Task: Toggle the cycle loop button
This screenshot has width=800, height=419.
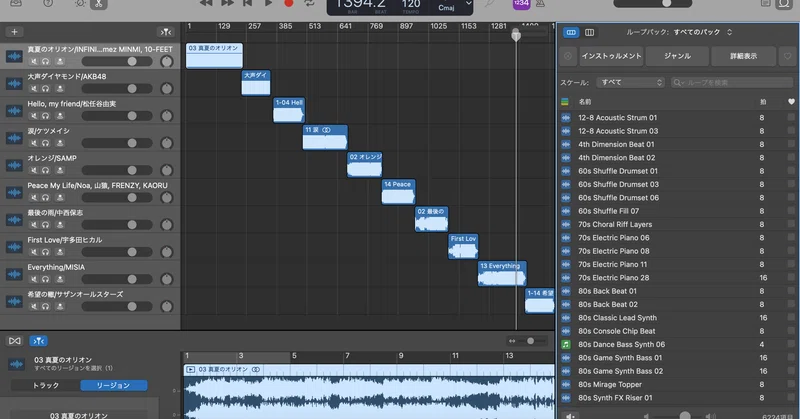Action: pyautogui.click(x=309, y=3)
